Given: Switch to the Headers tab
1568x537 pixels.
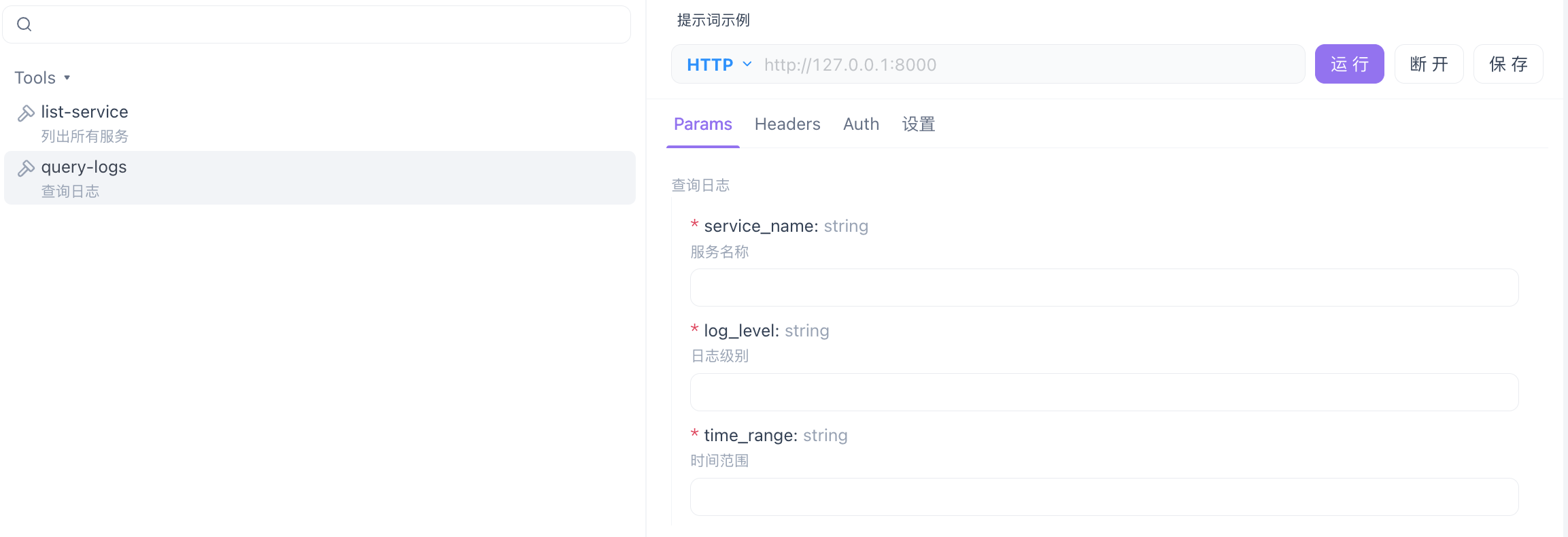Looking at the screenshot, I should pos(787,124).
